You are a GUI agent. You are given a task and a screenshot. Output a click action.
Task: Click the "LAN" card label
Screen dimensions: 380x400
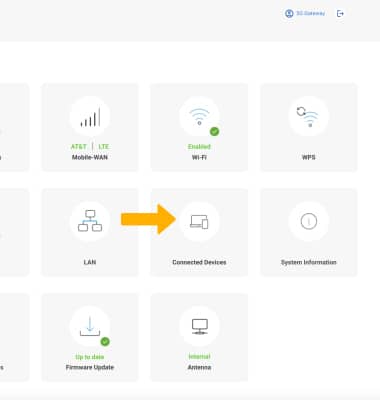click(x=90, y=262)
